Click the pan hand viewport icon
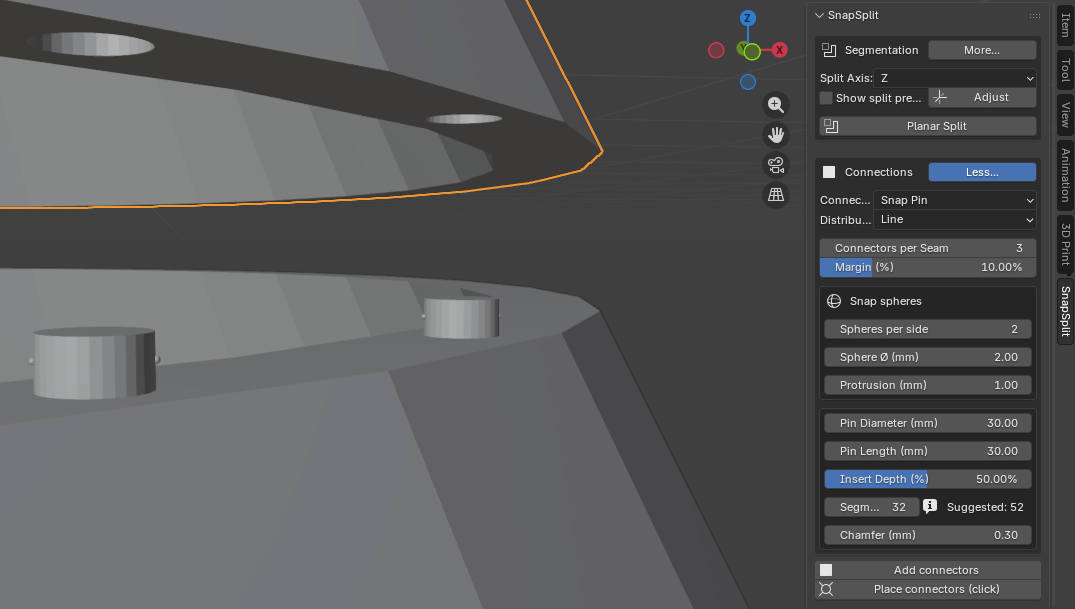The image size is (1075, 609). coord(775,135)
